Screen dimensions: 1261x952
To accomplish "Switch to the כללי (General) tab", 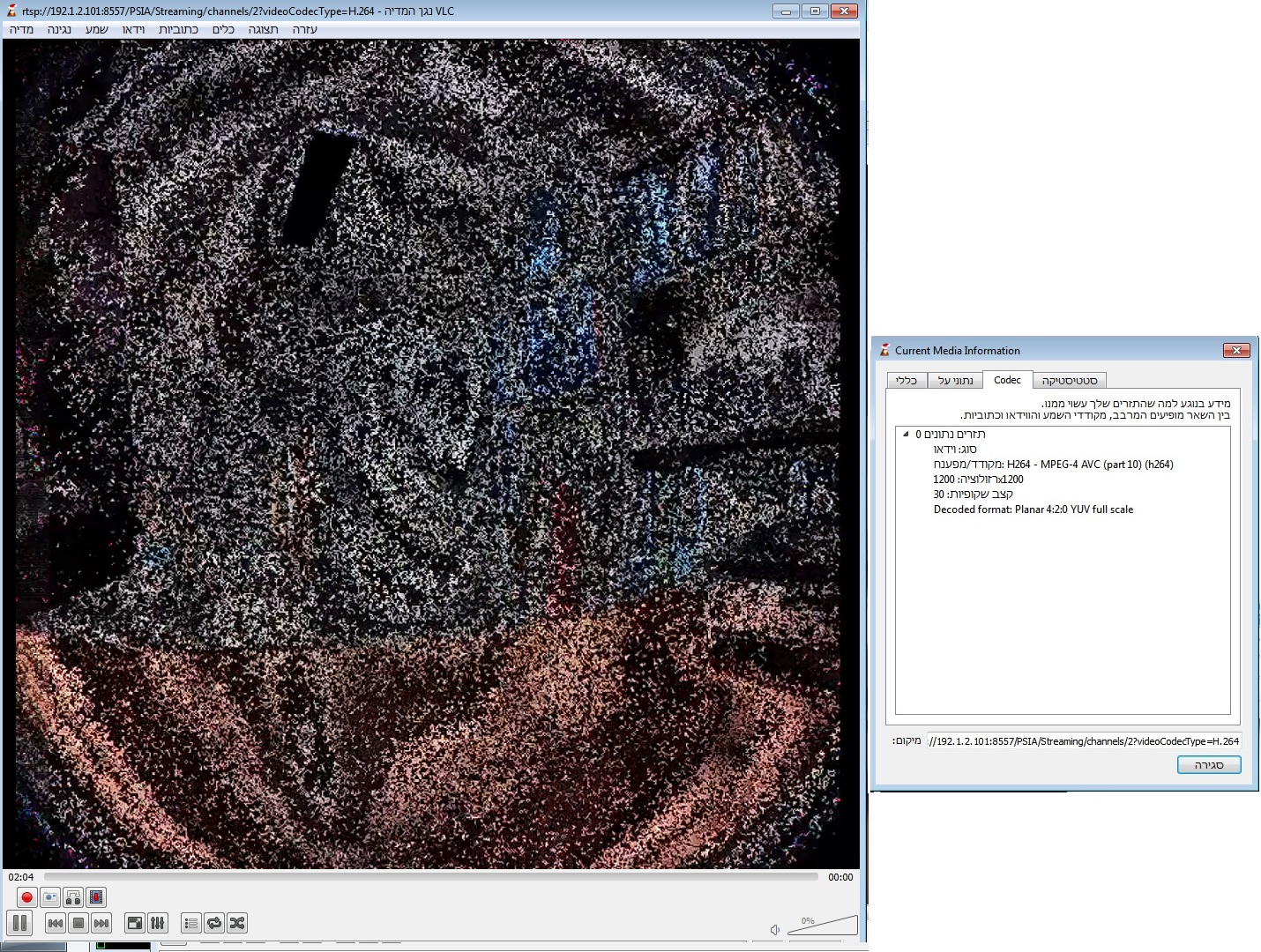I will (x=907, y=381).
